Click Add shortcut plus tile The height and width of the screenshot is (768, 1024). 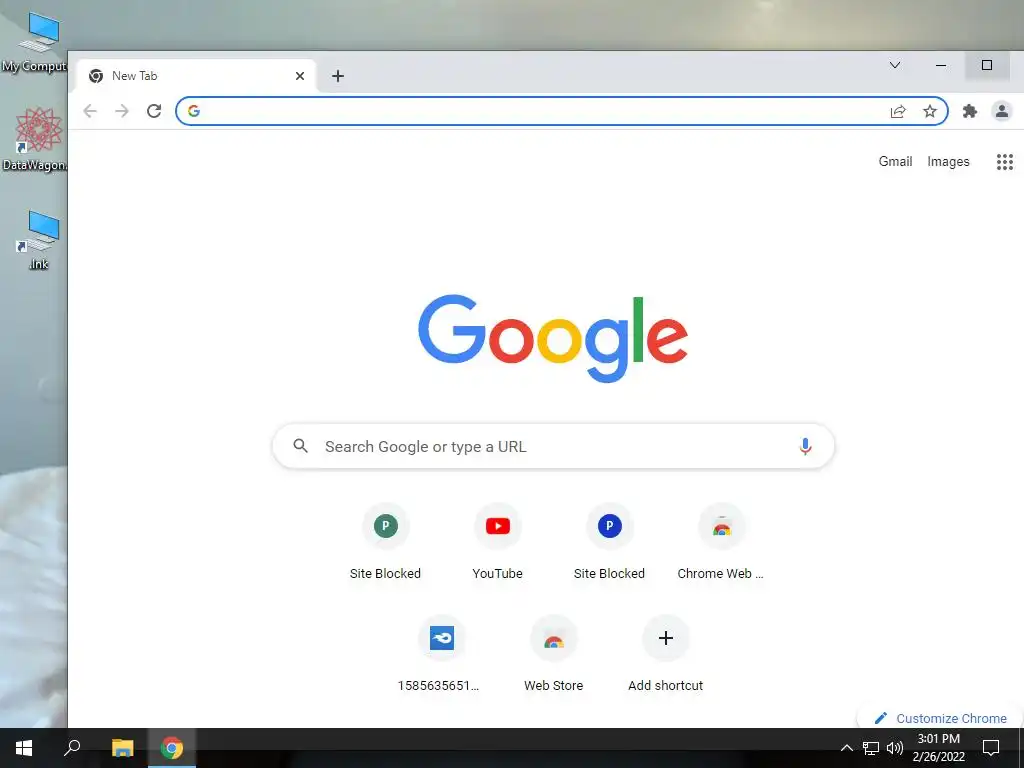[665, 654]
